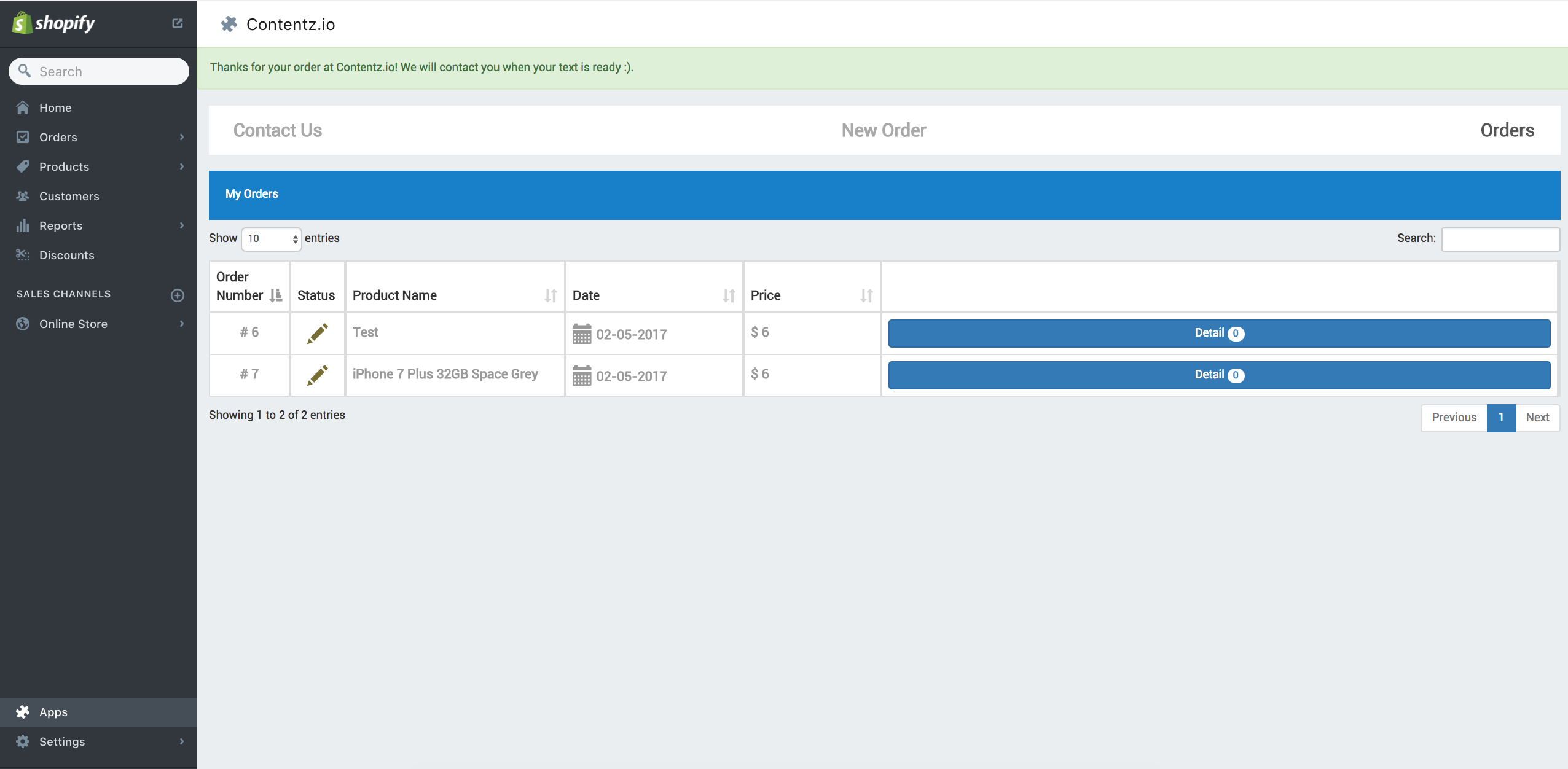Image resolution: width=1568 pixels, height=769 pixels.
Task: Click order number '# 7'
Action: pyautogui.click(x=249, y=374)
